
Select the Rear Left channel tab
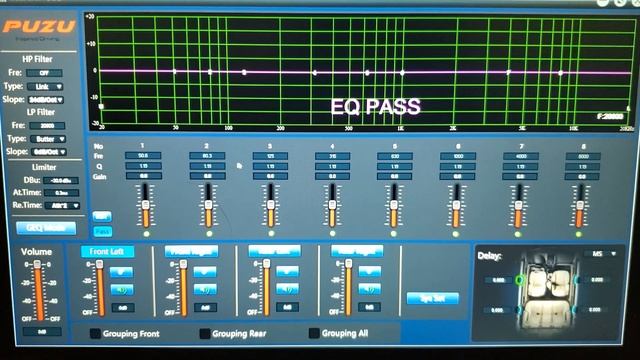click(x=274, y=251)
